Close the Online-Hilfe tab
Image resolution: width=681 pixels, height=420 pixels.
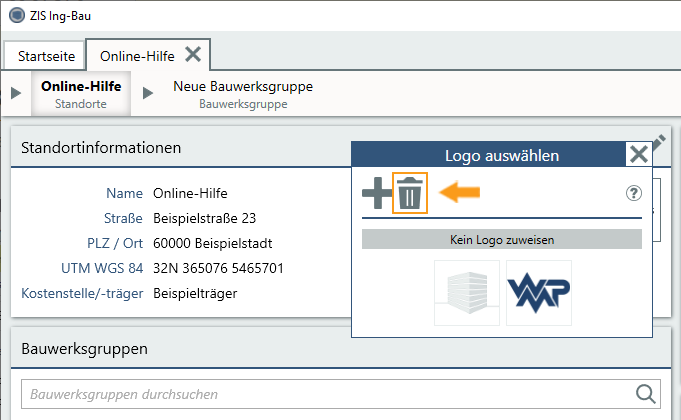(193, 54)
